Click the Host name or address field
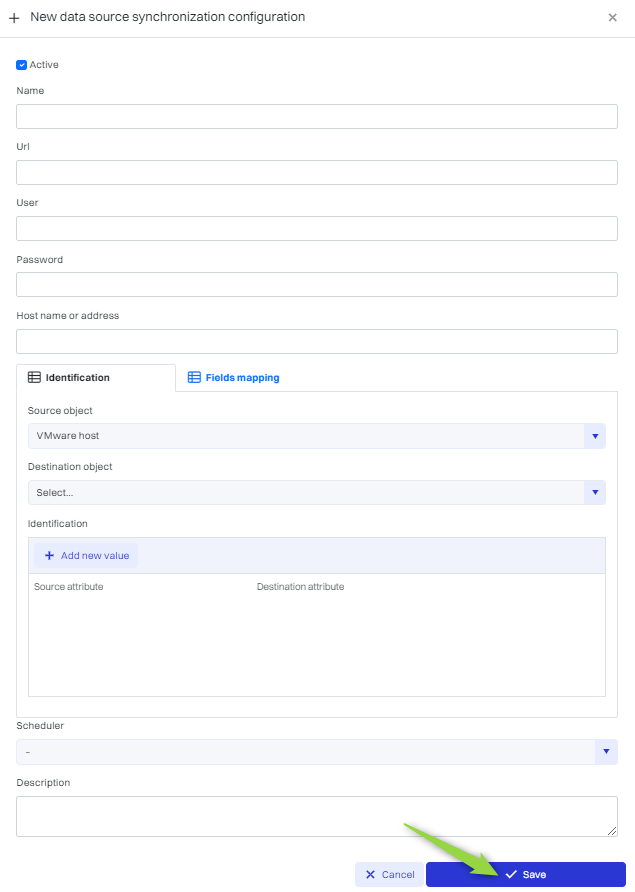 (316, 342)
